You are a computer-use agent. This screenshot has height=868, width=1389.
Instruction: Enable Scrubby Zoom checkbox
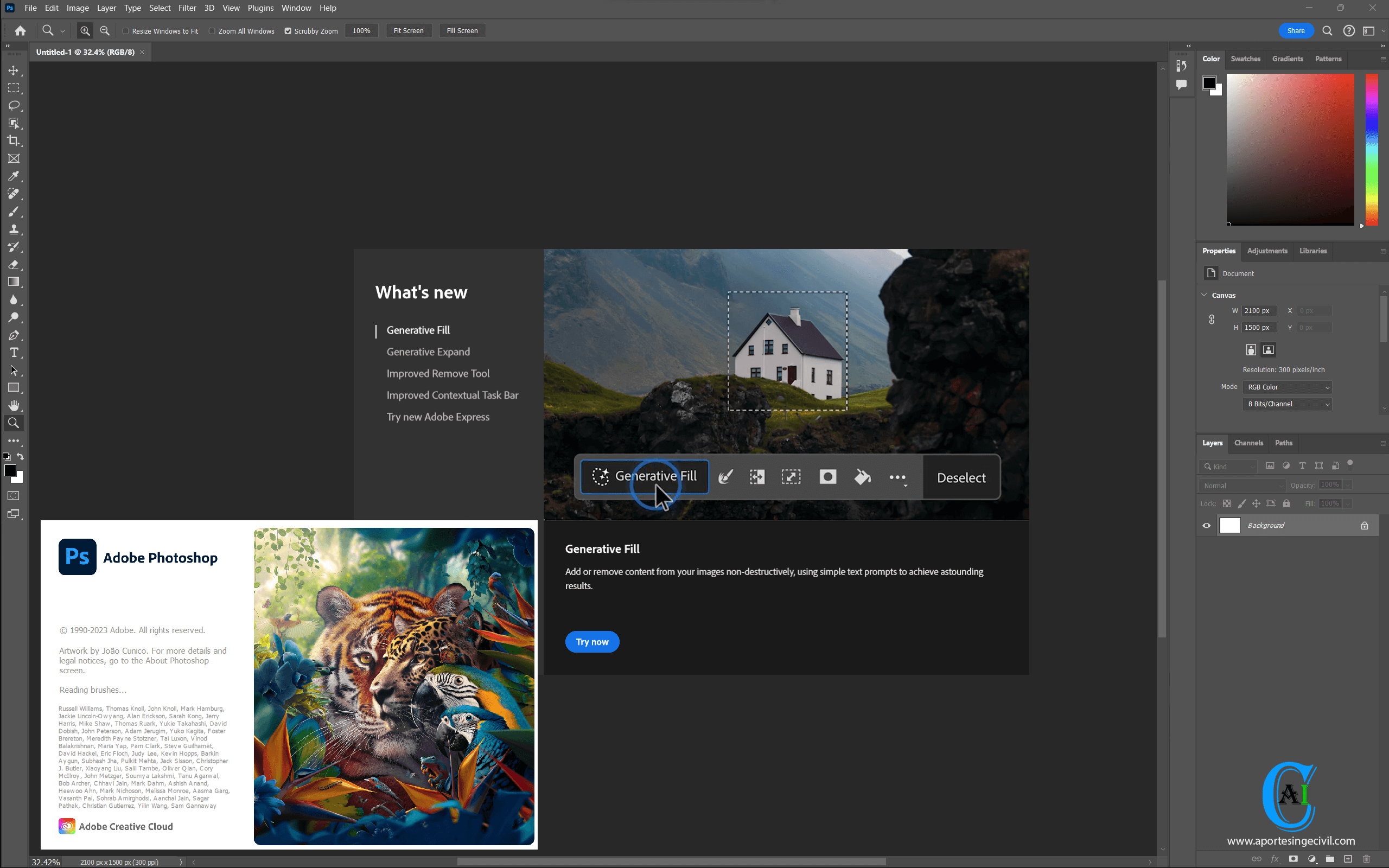(288, 30)
